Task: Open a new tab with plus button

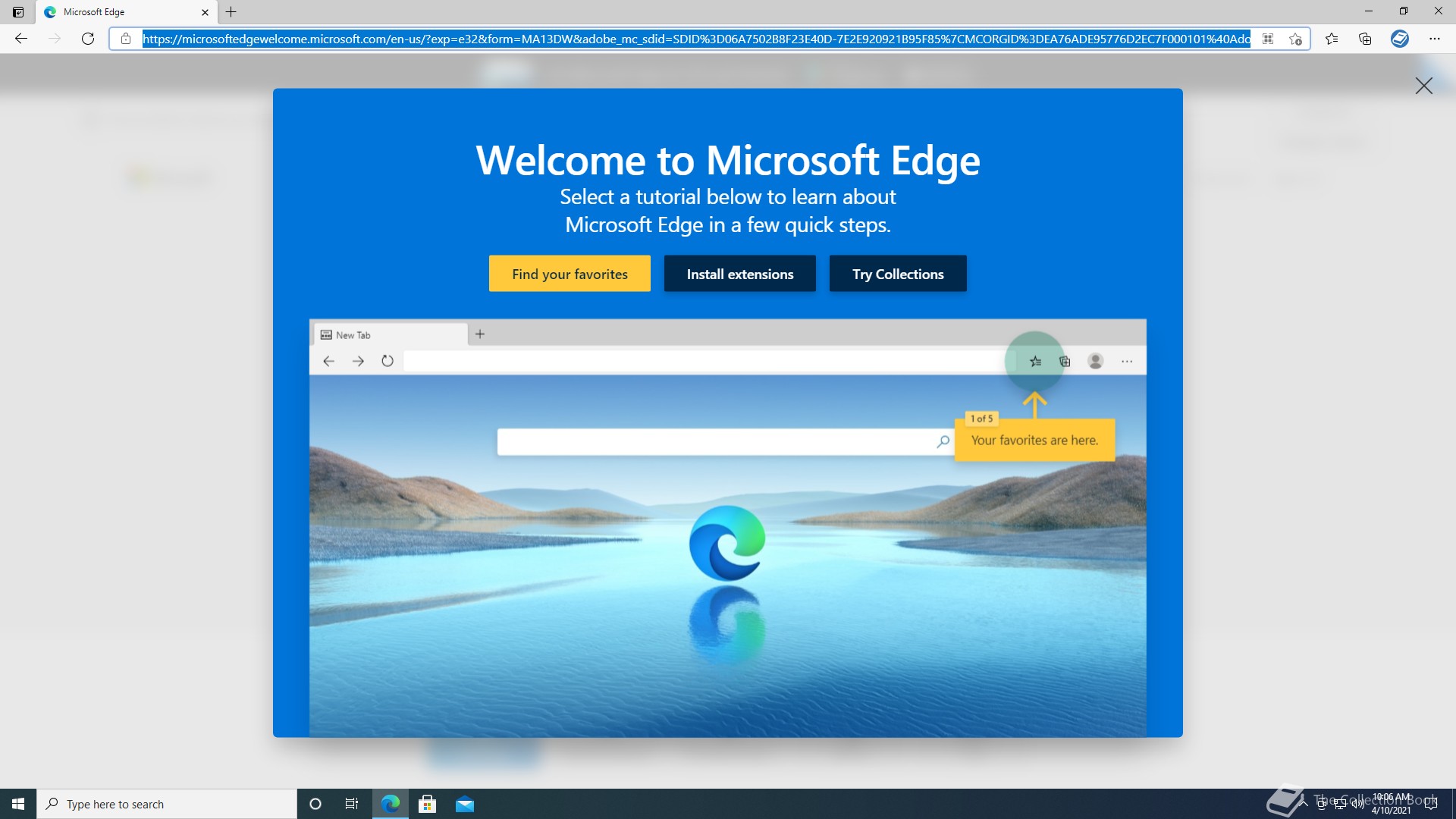Action: (x=231, y=12)
